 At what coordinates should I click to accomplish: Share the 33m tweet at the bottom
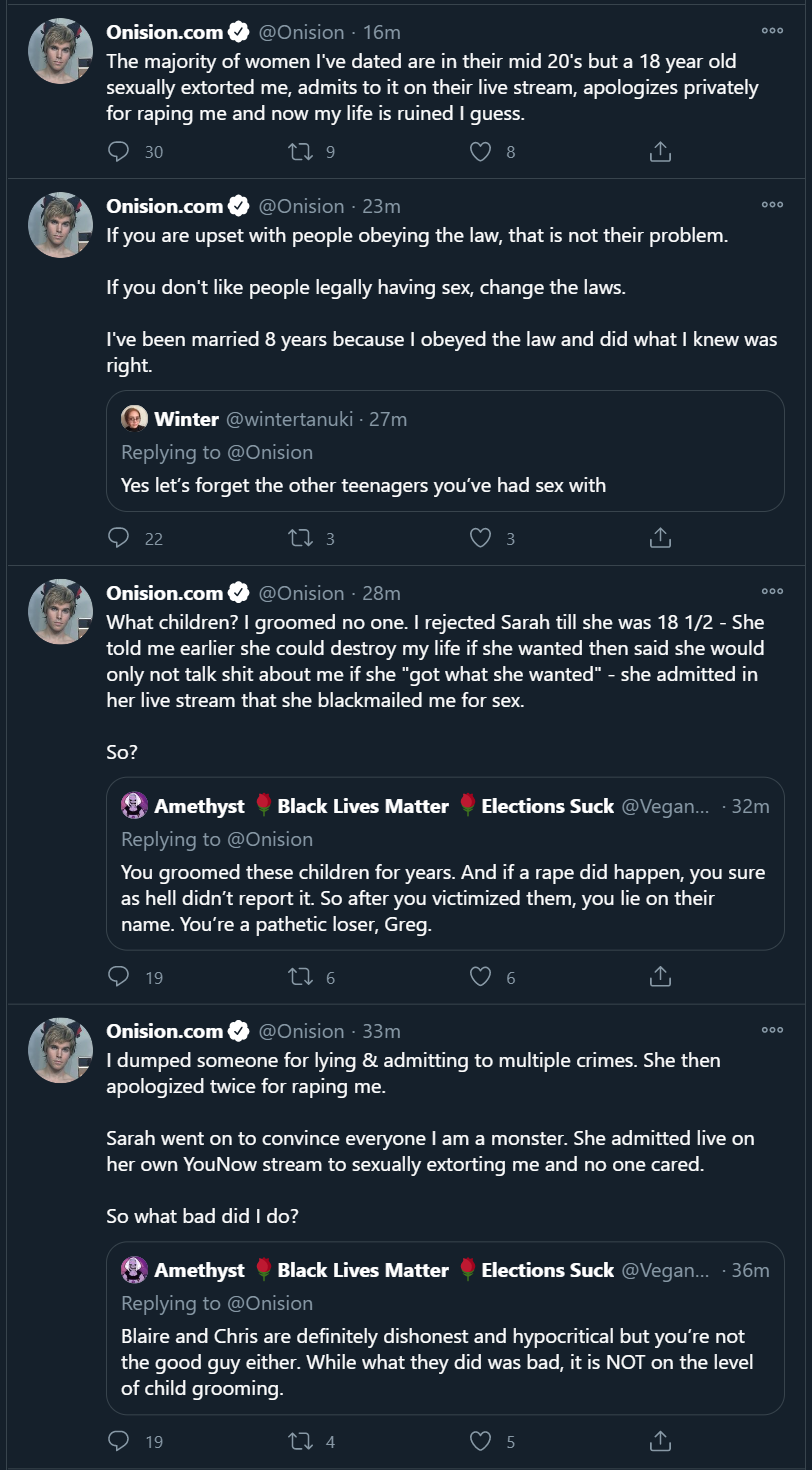click(660, 1441)
